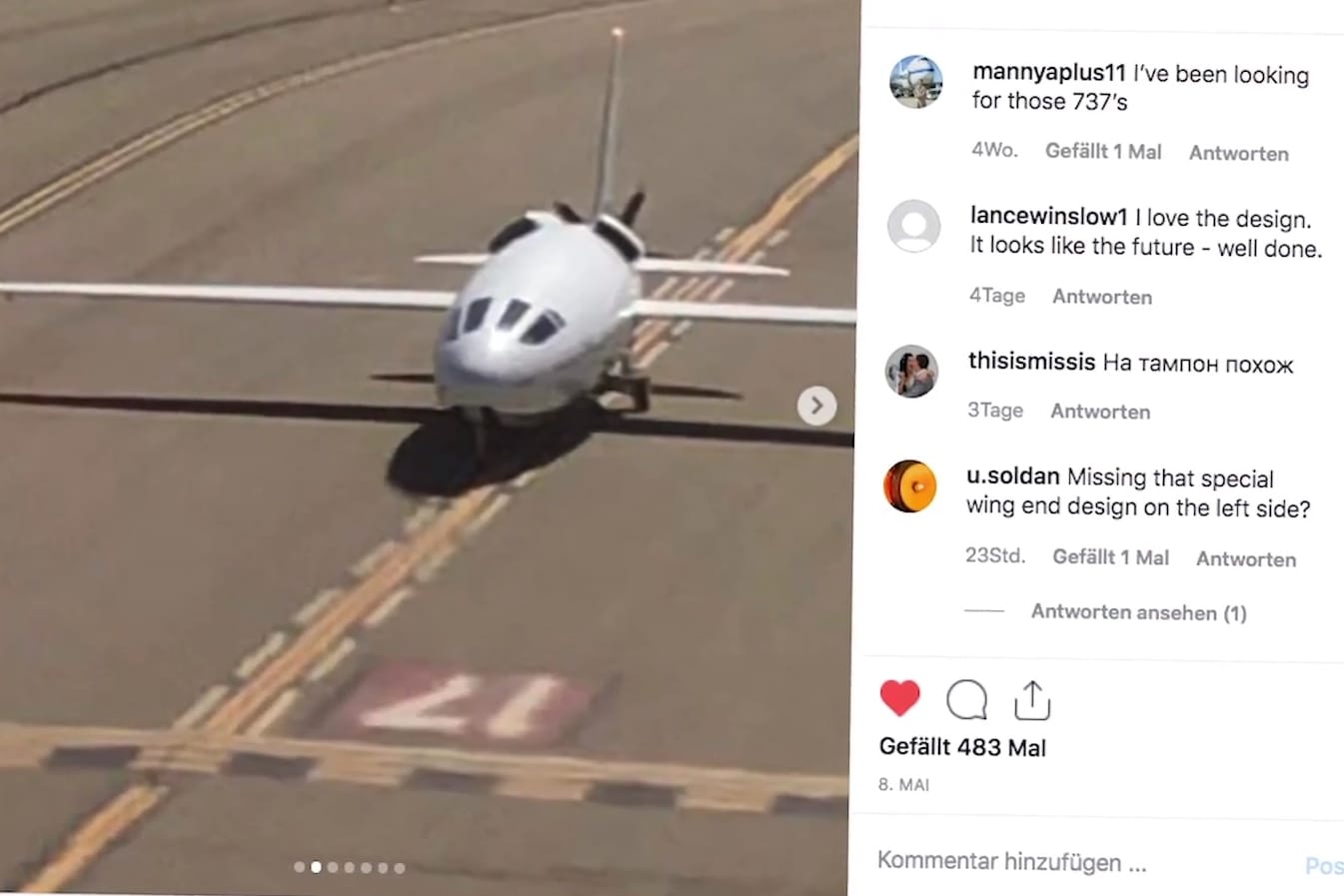1344x896 pixels.
Task: Open the u.soldan username link
Action: point(1012,477)
